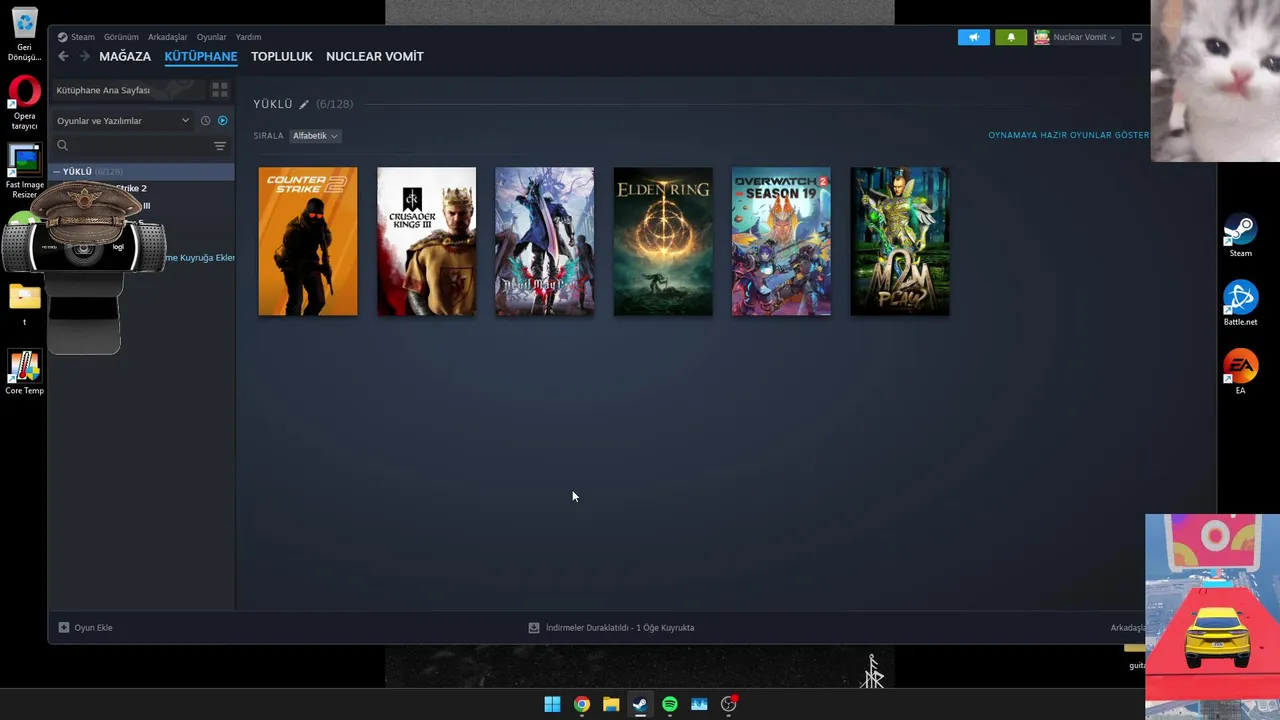Screen dimensions: 1280x720
Task: Open the Windows Start menu
Action: coord(552,704)
